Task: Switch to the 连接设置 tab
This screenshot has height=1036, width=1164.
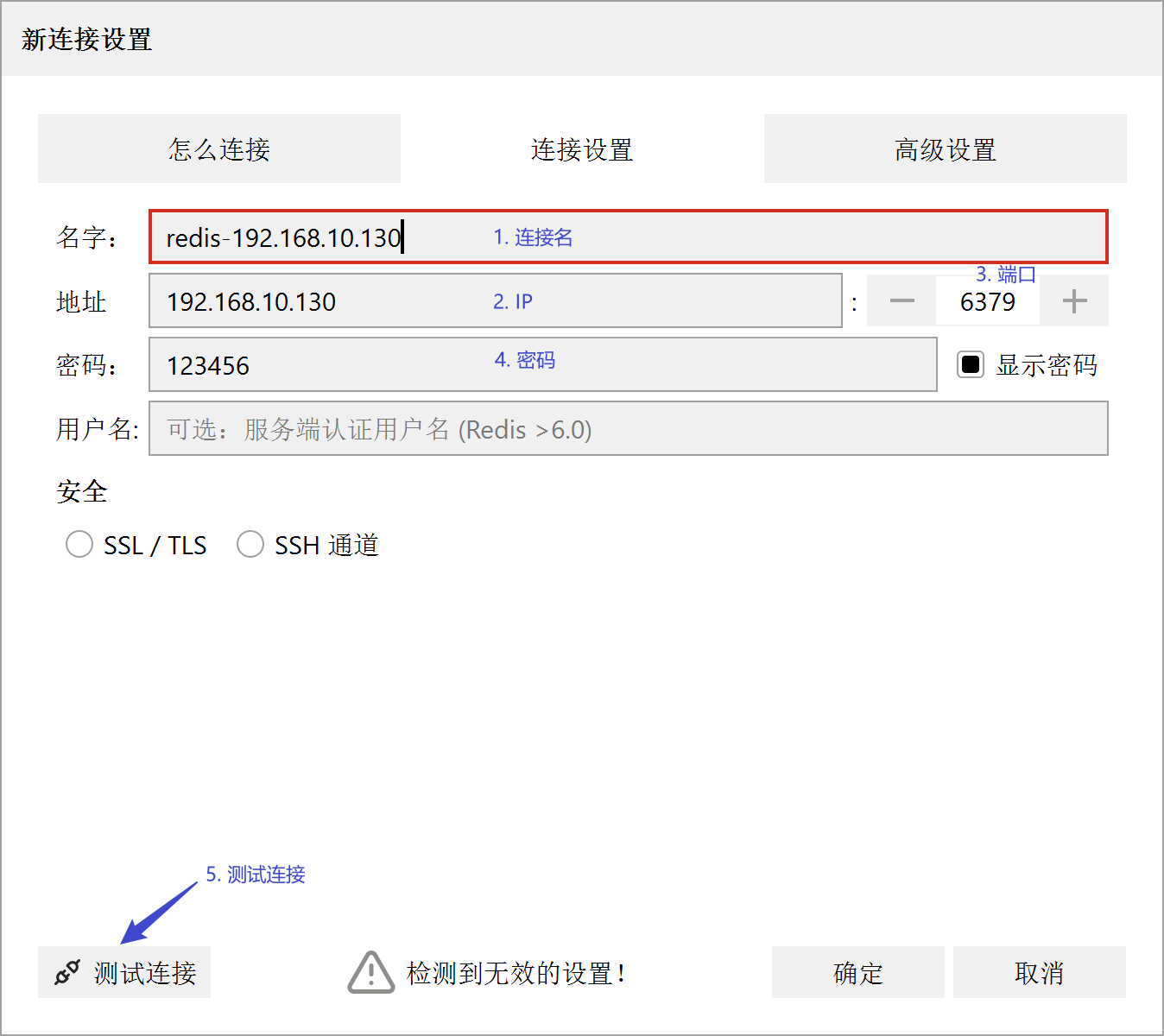Action: pos(582,148)
